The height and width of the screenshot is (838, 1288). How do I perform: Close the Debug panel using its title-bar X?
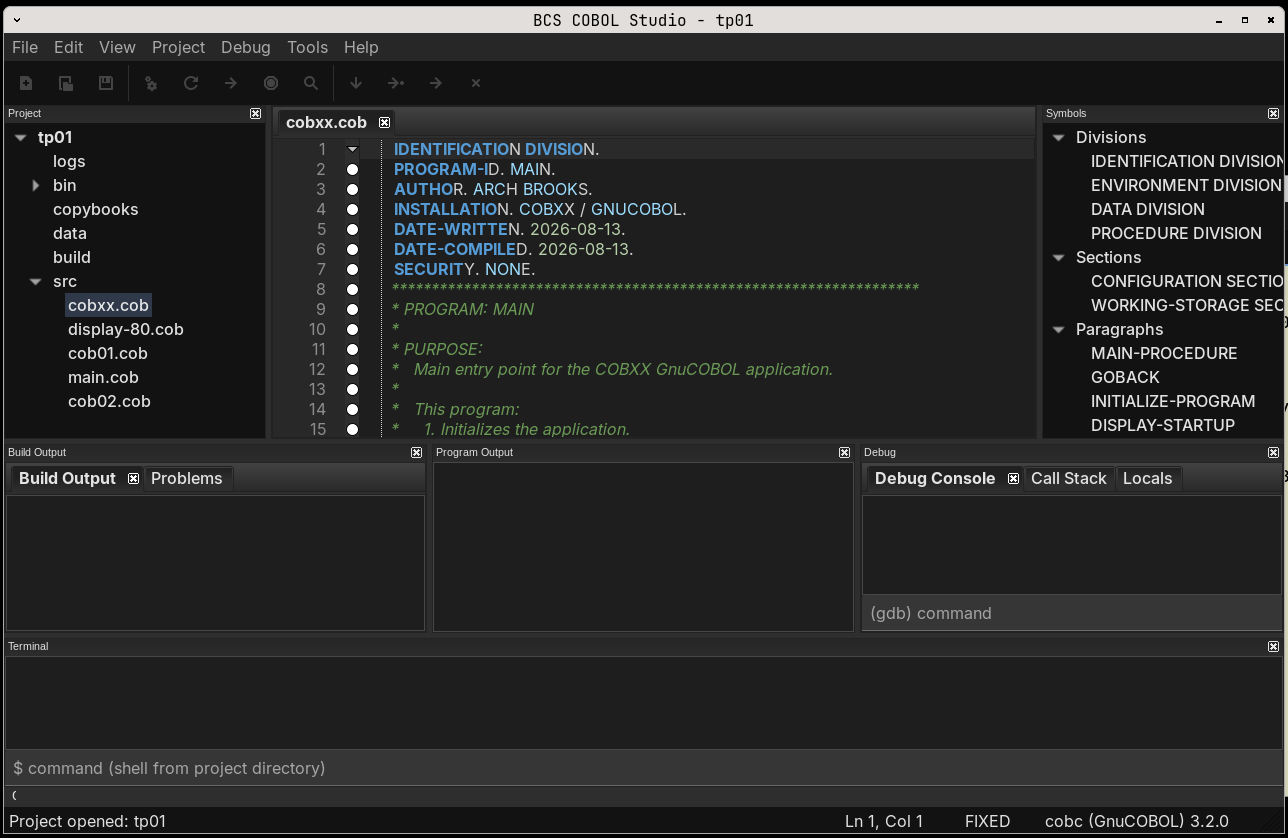pos(1273,453)
